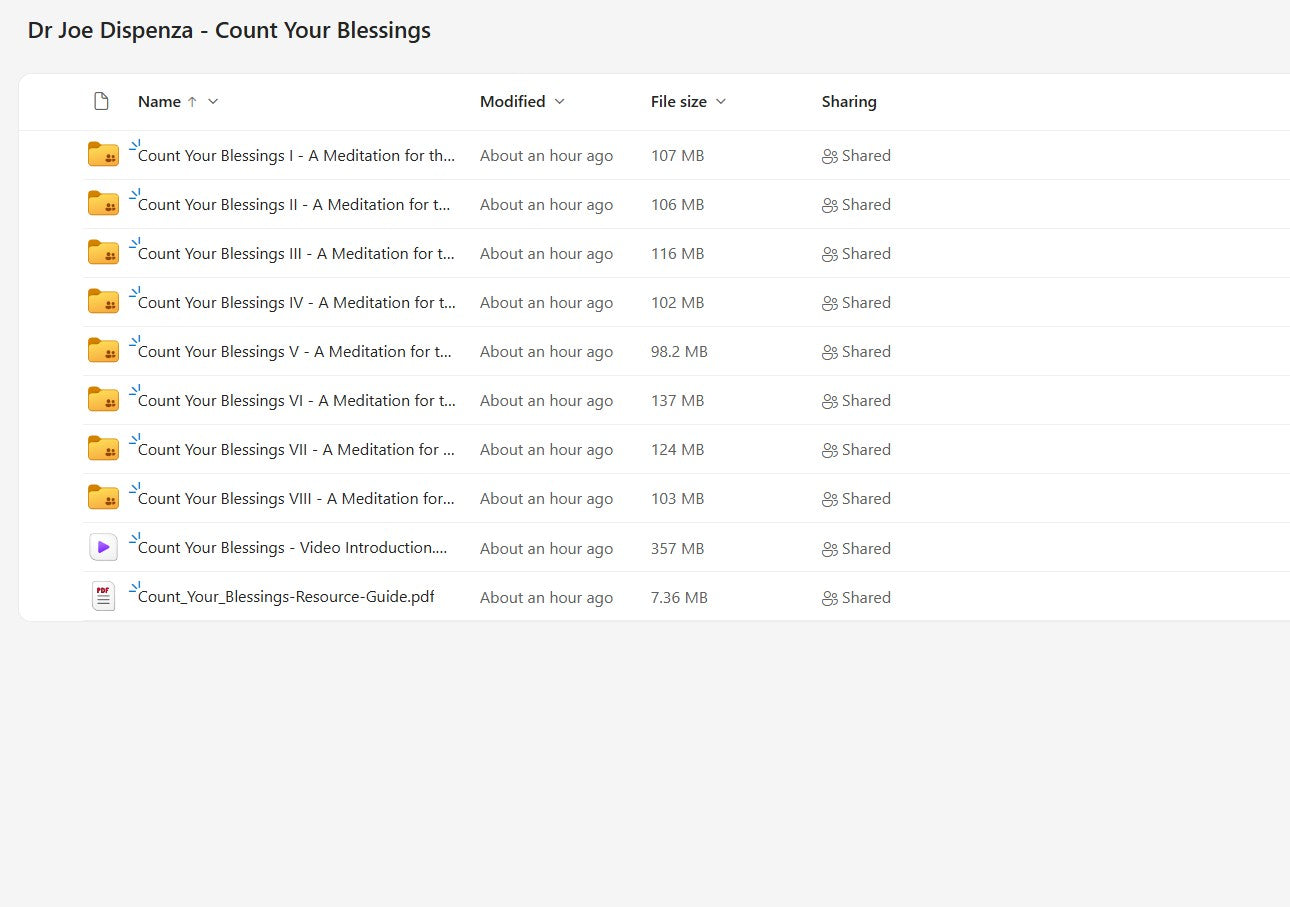1290x907 pixels.
Task: Open the Name column sort dropdown
Action: (x=211, y=101)
